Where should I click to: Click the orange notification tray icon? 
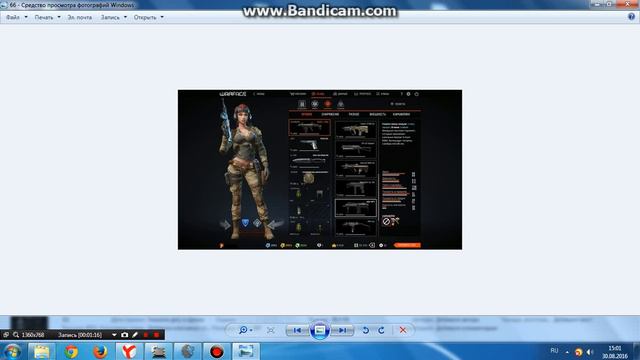coord(578,351)
